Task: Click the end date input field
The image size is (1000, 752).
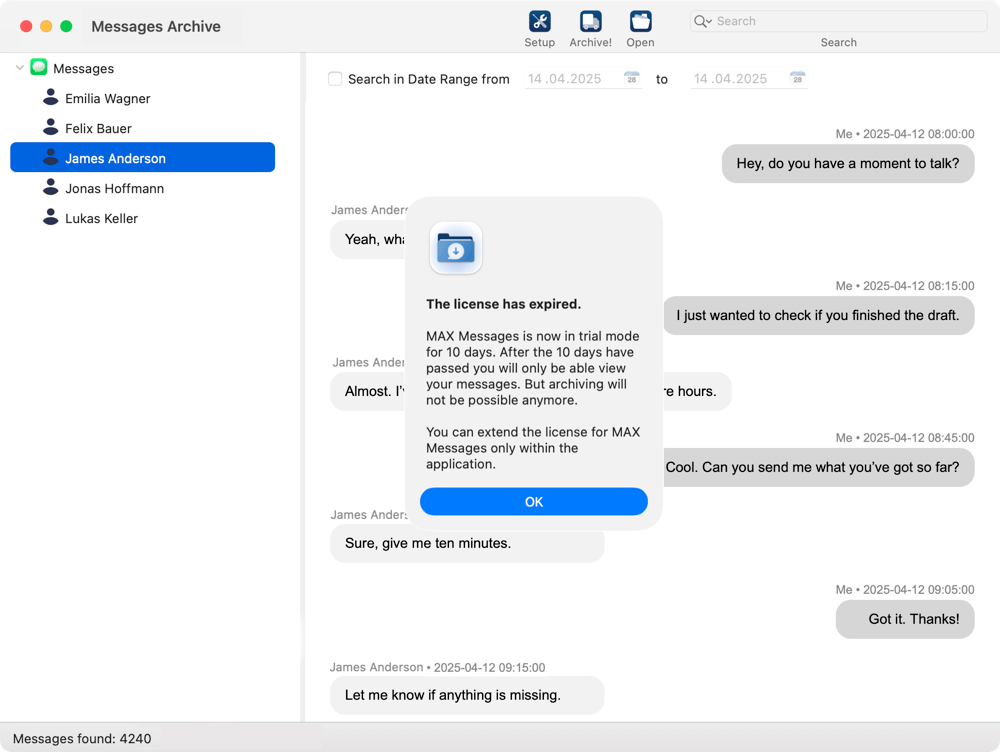Action: (x=737, y=79)
